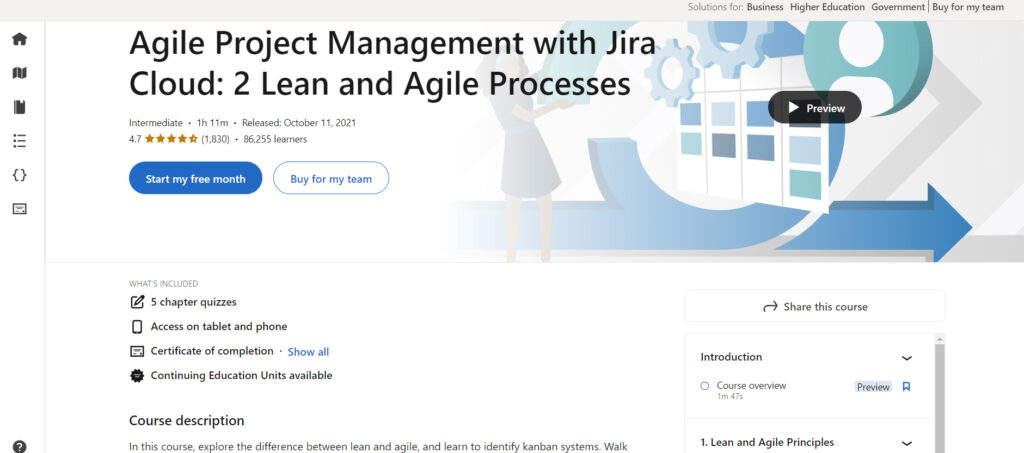
Task: Select Business in Solutions menu
Action: pyautogui.click(x=765, y=7)
